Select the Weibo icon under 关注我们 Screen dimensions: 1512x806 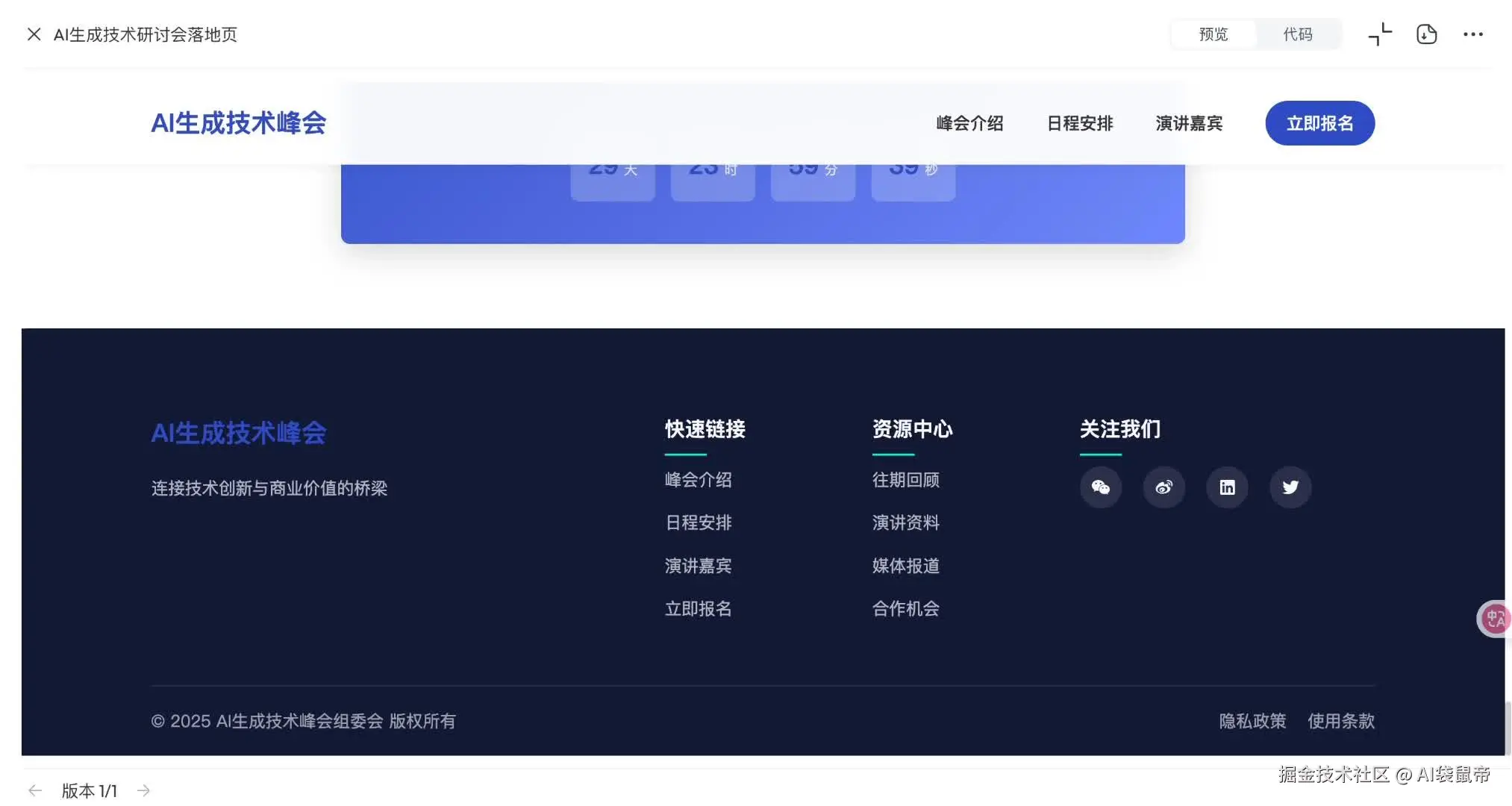pos(1164,487)
